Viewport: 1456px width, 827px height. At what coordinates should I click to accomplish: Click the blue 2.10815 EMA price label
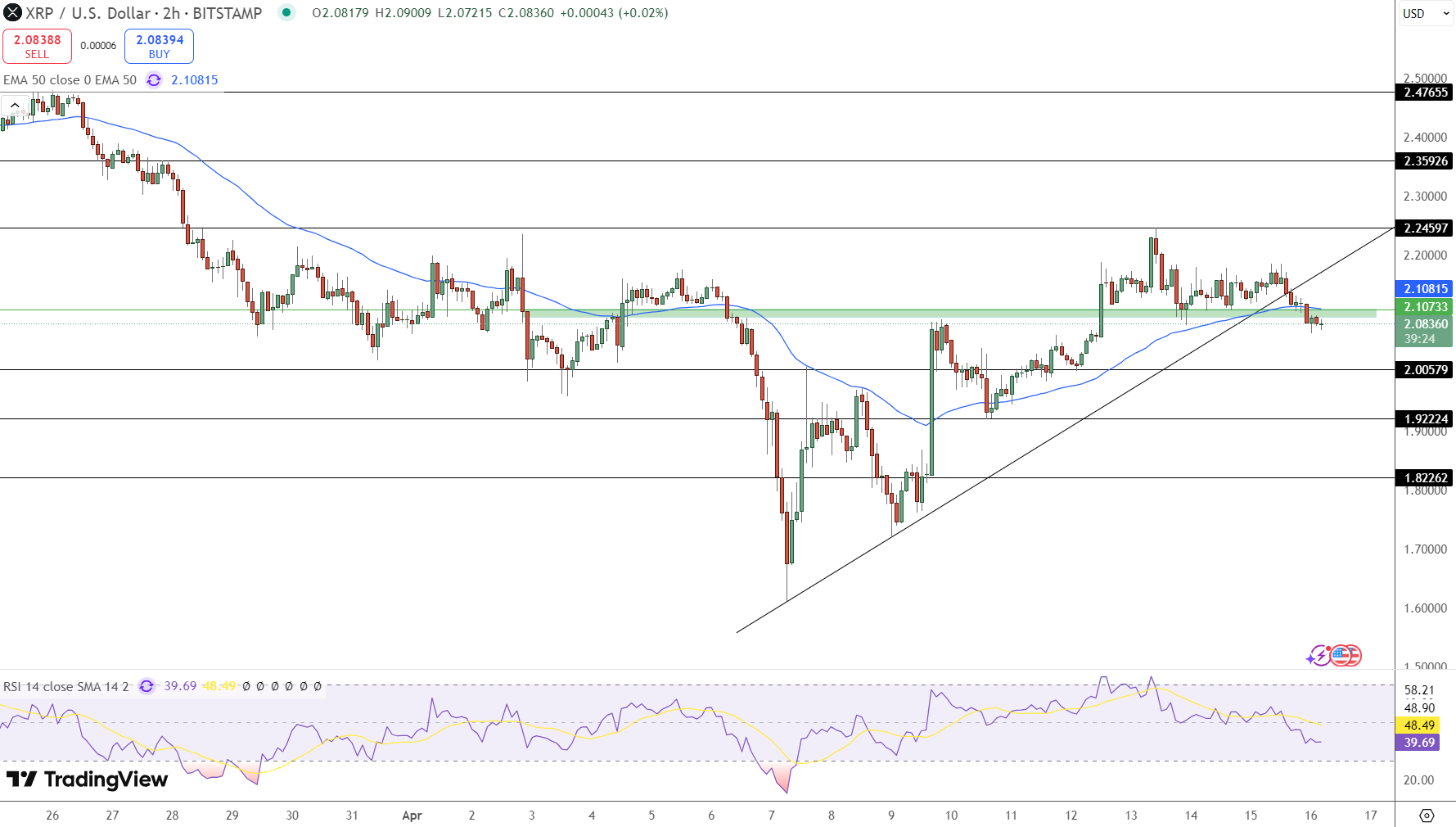[x=1426, y=289]
